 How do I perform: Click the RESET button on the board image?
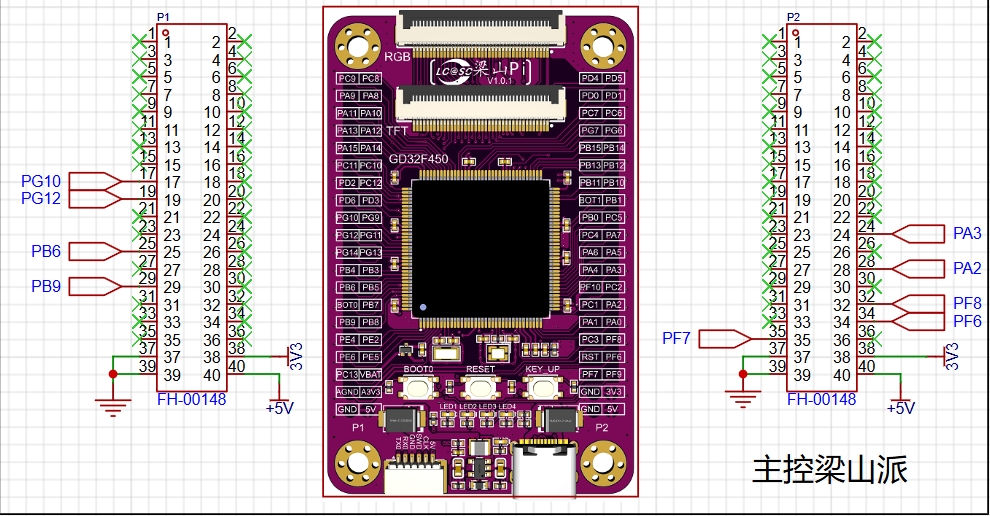(x=480, y=388)
